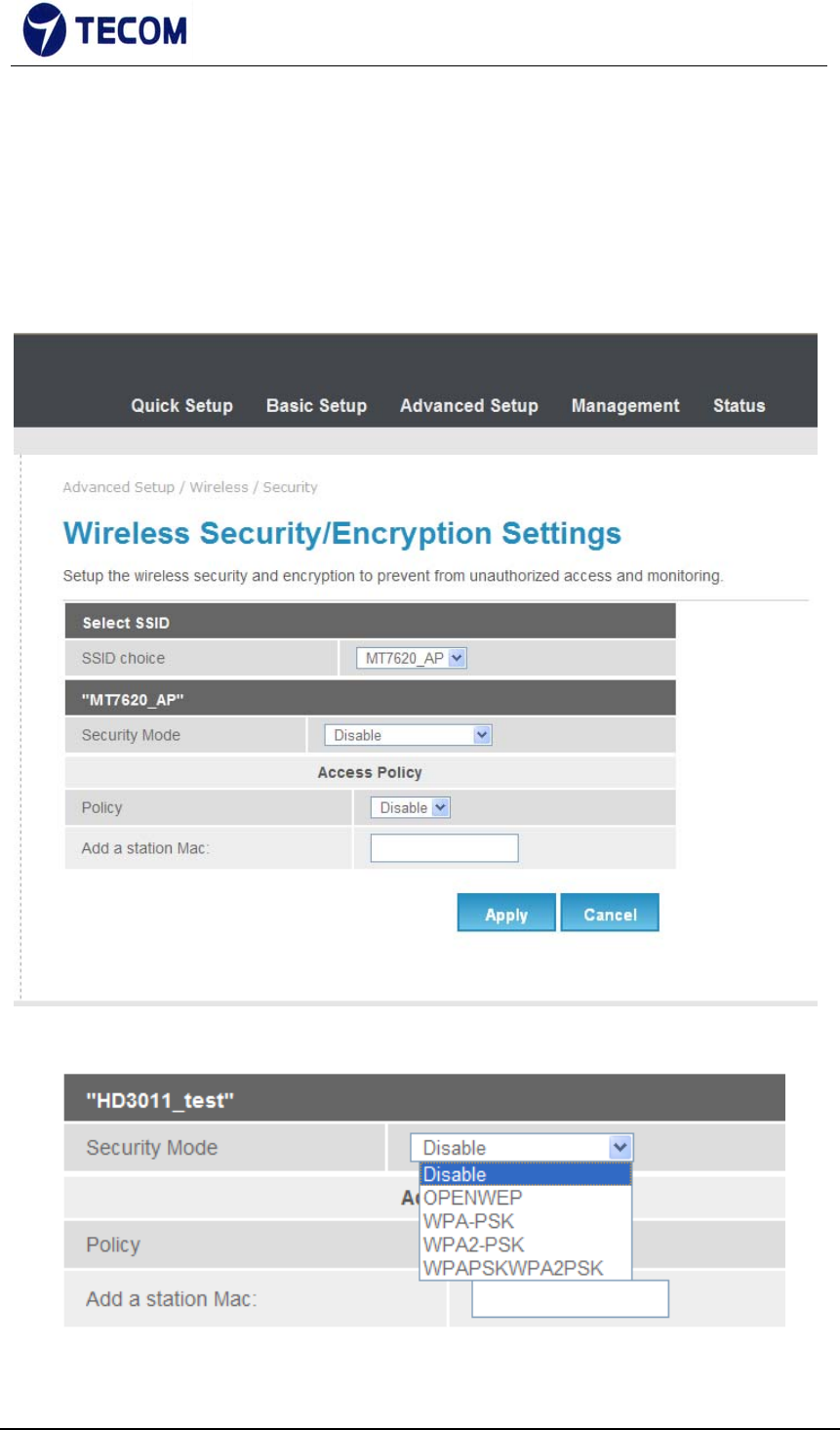The image size is (840, 1430).
Task: Expand the SSID choice MT7620_AP dropdown
Action: coord(412,658)
